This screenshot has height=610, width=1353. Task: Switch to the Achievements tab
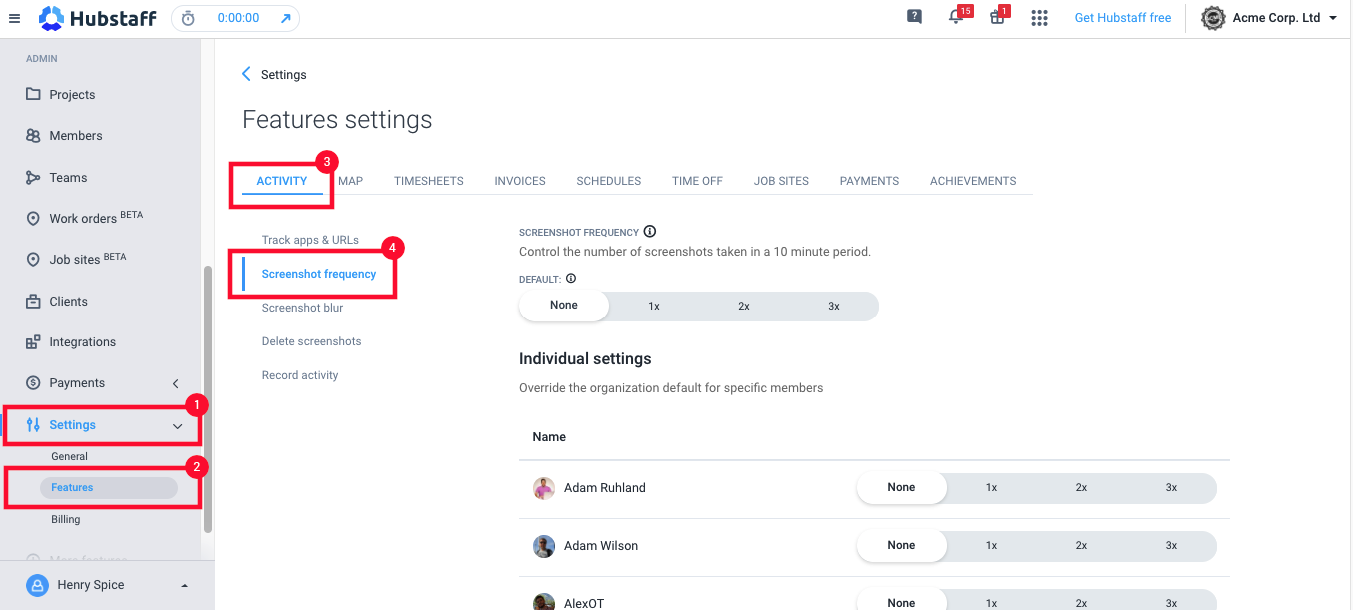[973, 181]
